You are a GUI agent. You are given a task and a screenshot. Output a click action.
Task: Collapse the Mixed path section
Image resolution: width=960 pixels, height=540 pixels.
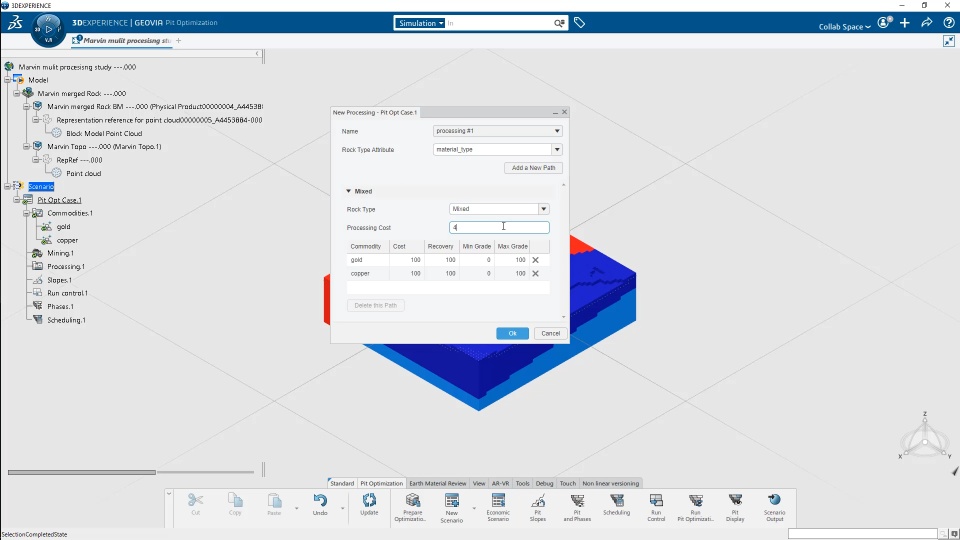[348, 191]
